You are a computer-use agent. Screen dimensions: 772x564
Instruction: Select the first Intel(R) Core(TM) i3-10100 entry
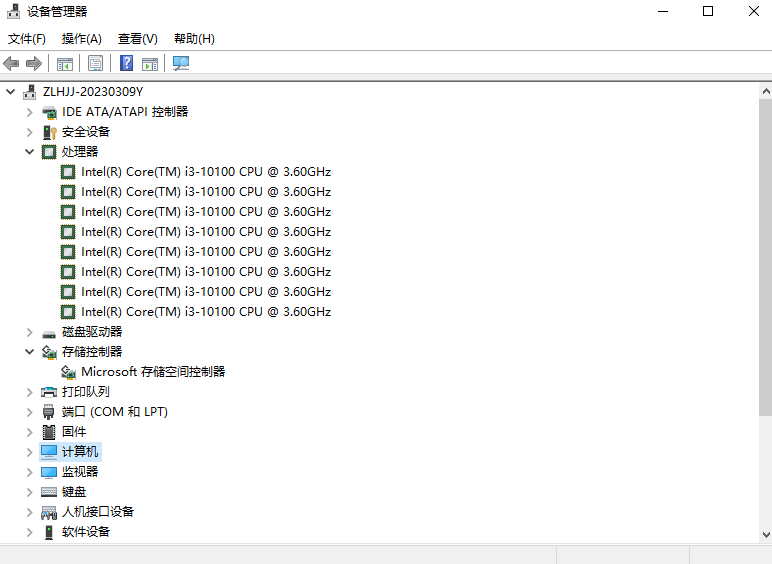click(x=206, y=172)
